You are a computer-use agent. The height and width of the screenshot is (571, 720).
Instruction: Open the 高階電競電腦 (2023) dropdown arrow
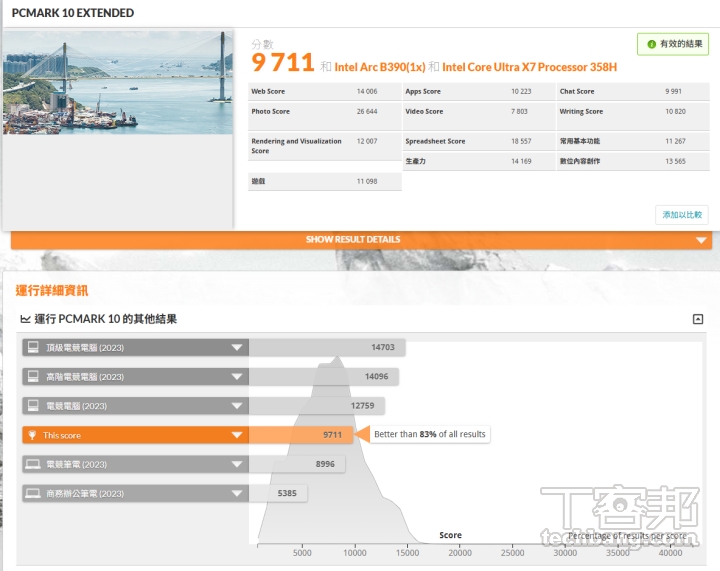pyautogui.click(x=237, y=377)
